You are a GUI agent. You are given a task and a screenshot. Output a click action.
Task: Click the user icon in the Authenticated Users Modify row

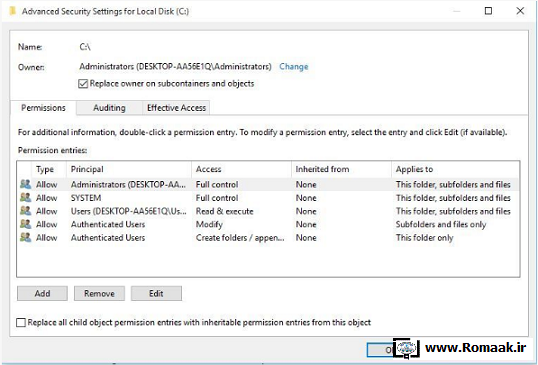tap(25, 224)
